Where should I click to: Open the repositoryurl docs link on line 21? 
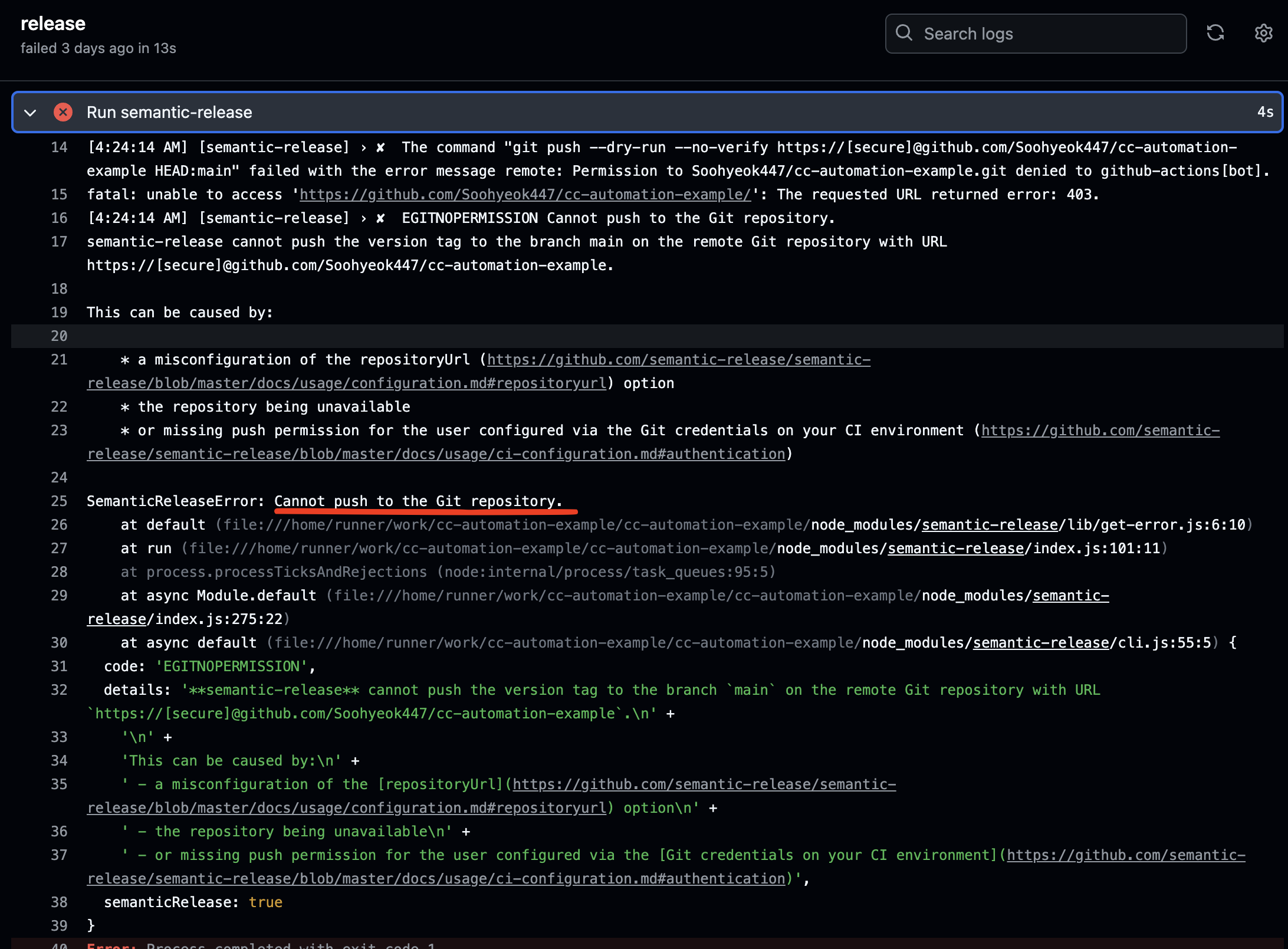[678, 360]
